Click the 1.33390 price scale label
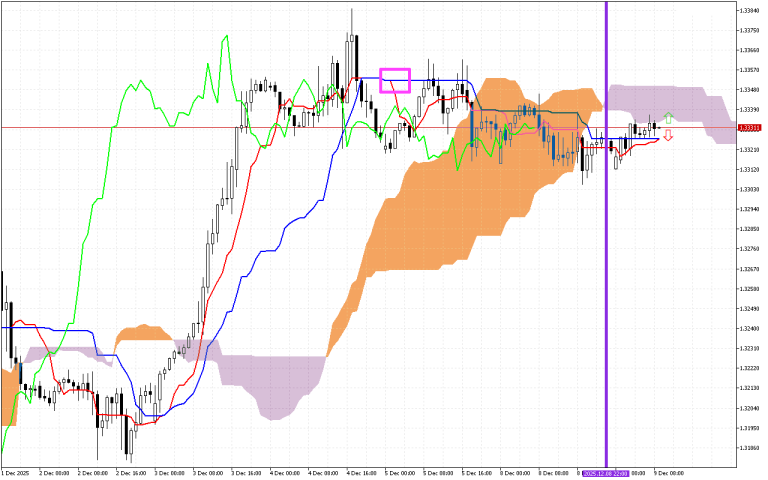Screen dimensions: 768x480 [749, 110]
